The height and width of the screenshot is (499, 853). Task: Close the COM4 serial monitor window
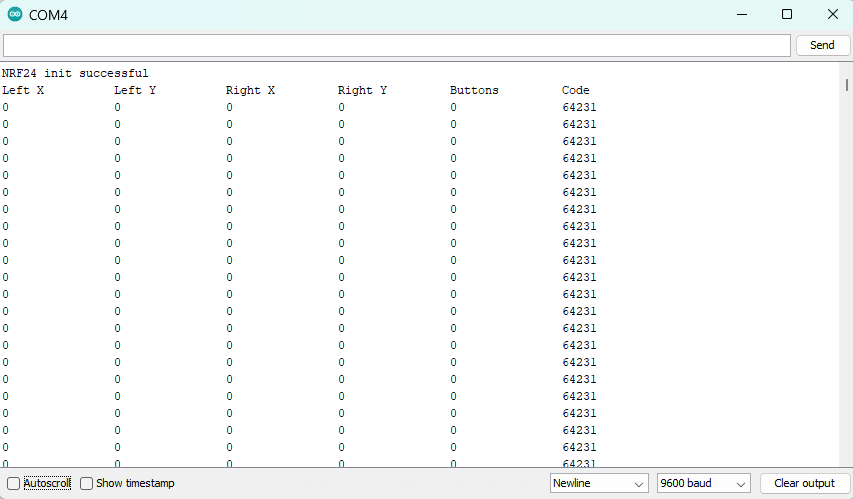click(832, 15)
